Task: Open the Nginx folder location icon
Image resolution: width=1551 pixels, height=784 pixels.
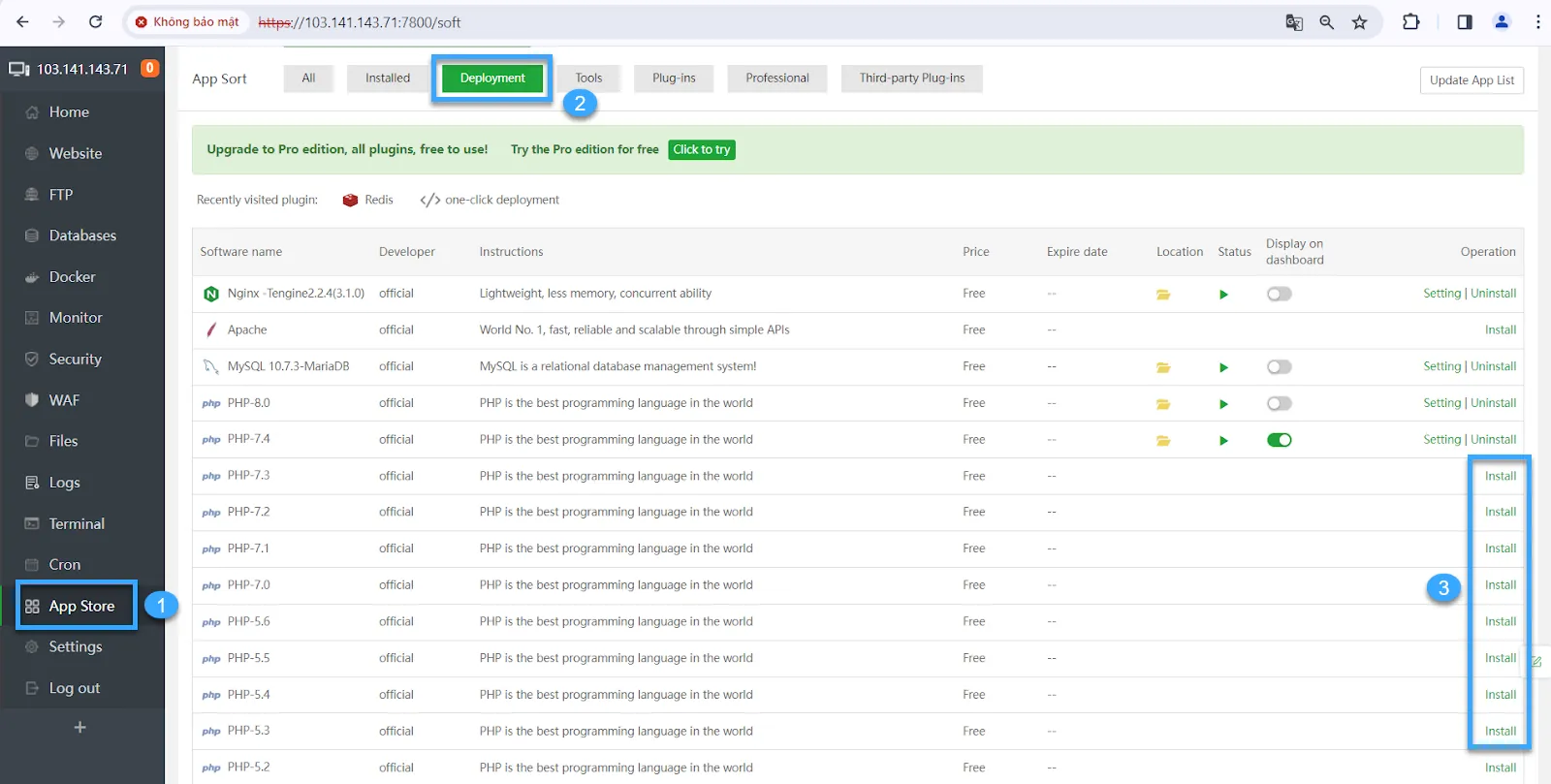Action: 1163,295
